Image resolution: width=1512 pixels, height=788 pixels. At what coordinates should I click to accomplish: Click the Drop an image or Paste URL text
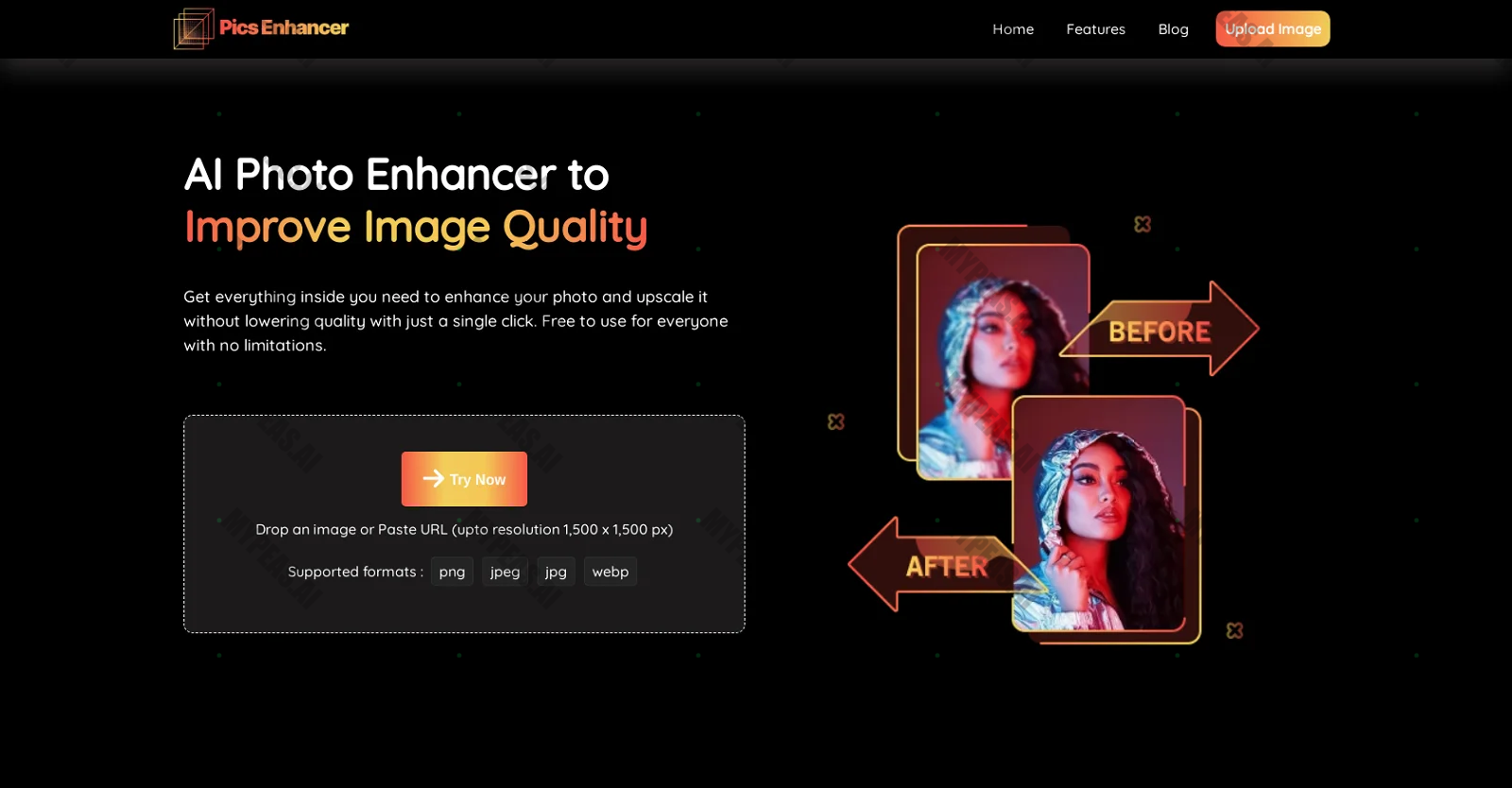coord(464,529)
